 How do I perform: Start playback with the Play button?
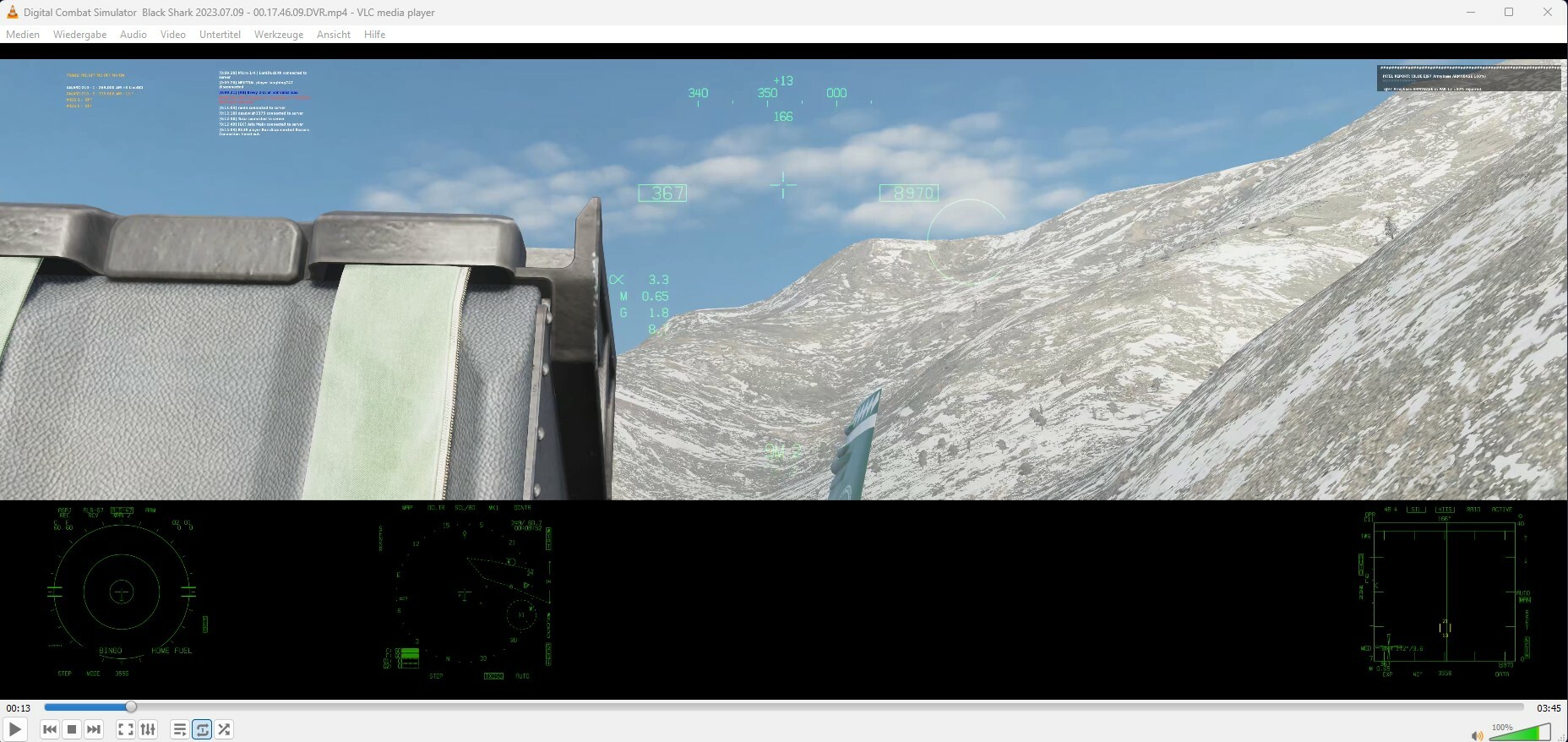pyautogui.click(x=15, y=729)
